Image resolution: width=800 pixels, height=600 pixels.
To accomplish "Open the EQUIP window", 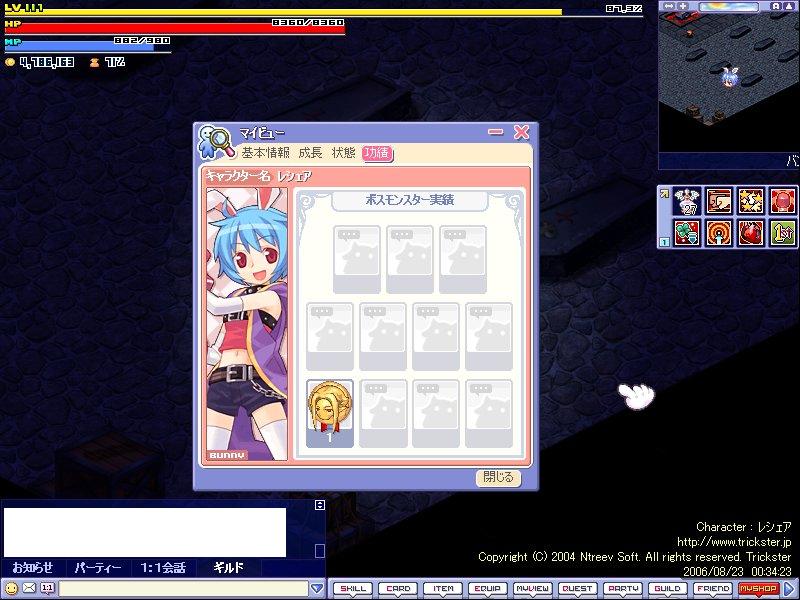I will [x=488, y=589].
